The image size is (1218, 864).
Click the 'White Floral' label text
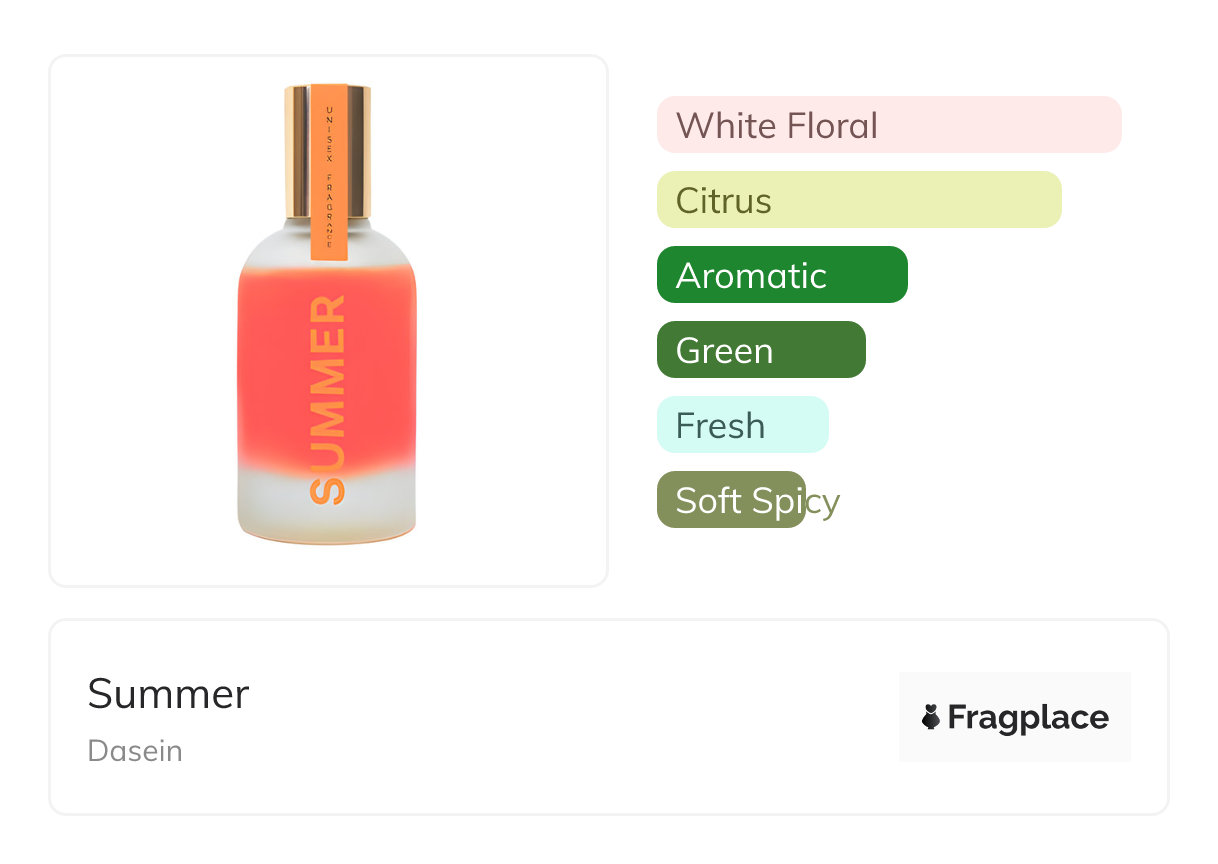click(x=776, y=126)
